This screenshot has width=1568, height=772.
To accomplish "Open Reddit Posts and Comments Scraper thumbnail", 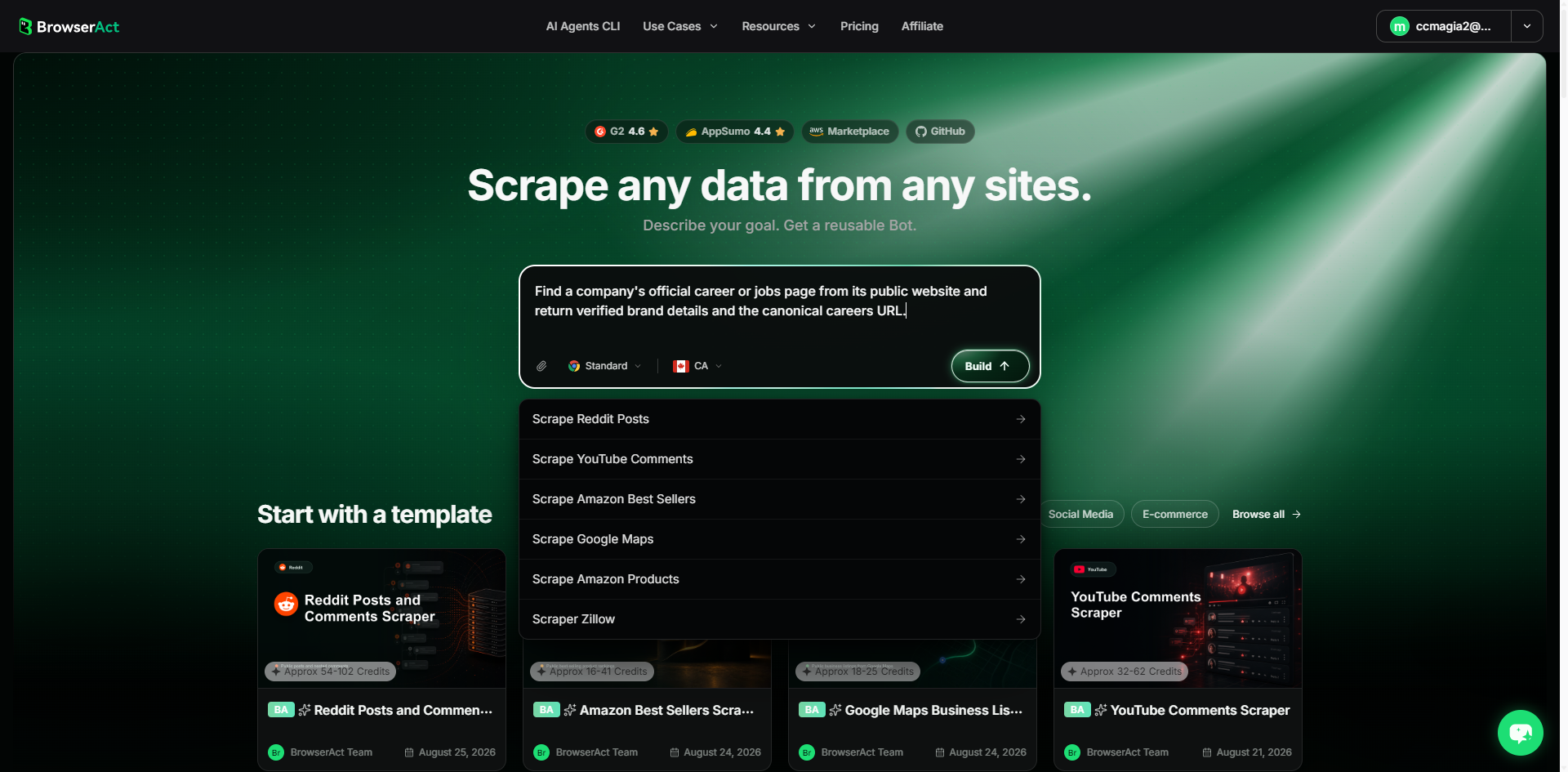I will 381,618.
